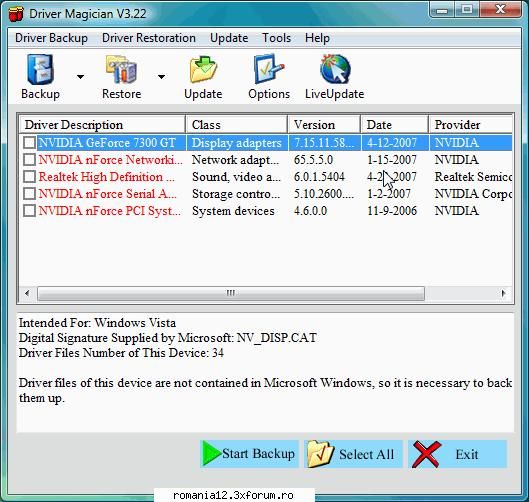Open the Driver Backup menu

[51, 38]
